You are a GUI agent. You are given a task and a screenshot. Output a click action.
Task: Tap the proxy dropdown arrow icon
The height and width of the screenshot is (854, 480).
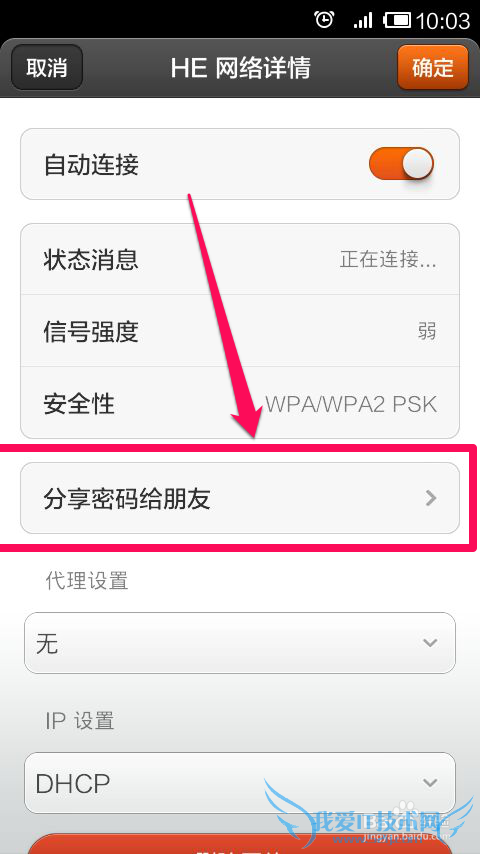click(430, 643)
